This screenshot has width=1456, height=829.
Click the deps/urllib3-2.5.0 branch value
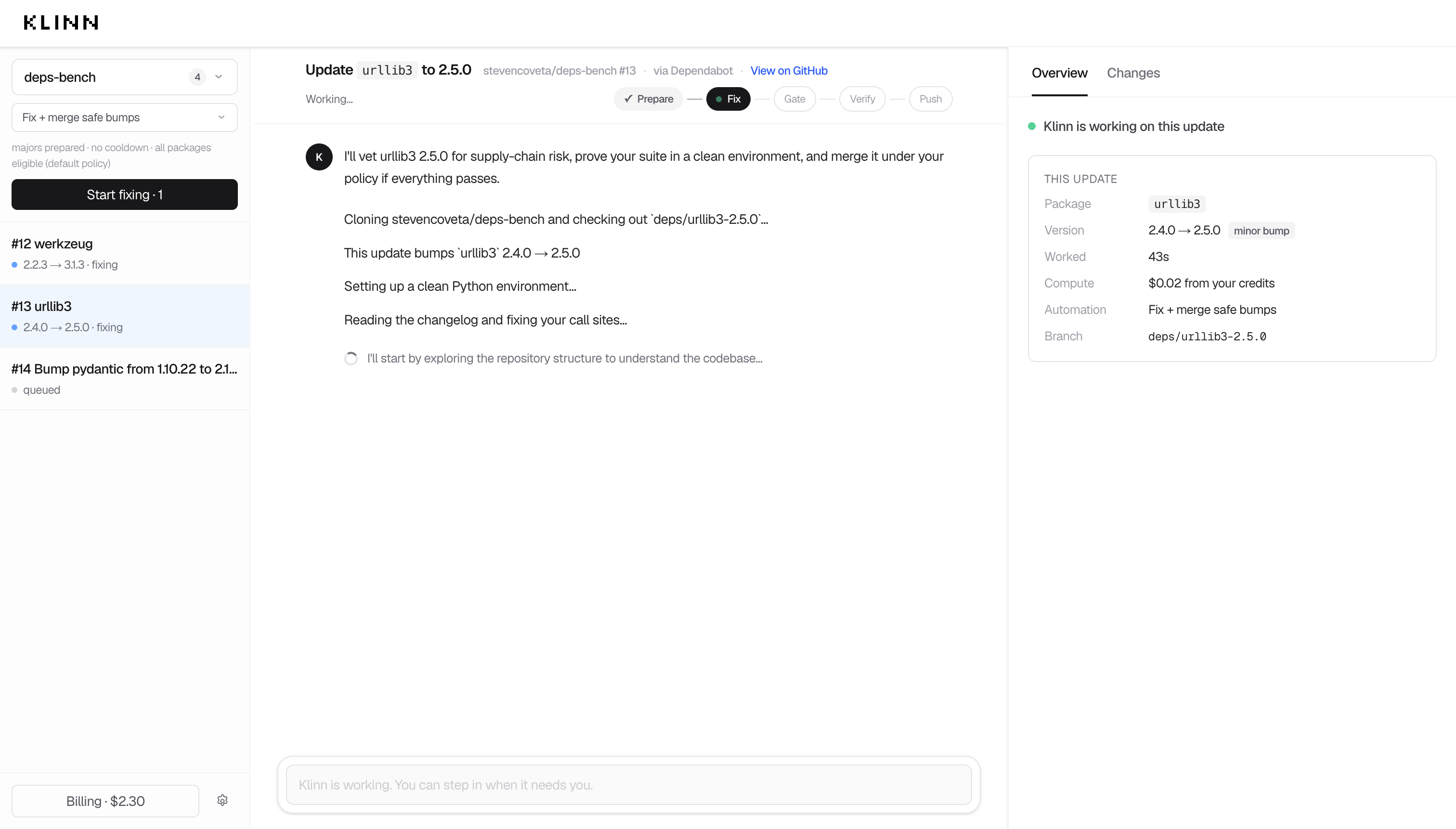(1207, 337)
